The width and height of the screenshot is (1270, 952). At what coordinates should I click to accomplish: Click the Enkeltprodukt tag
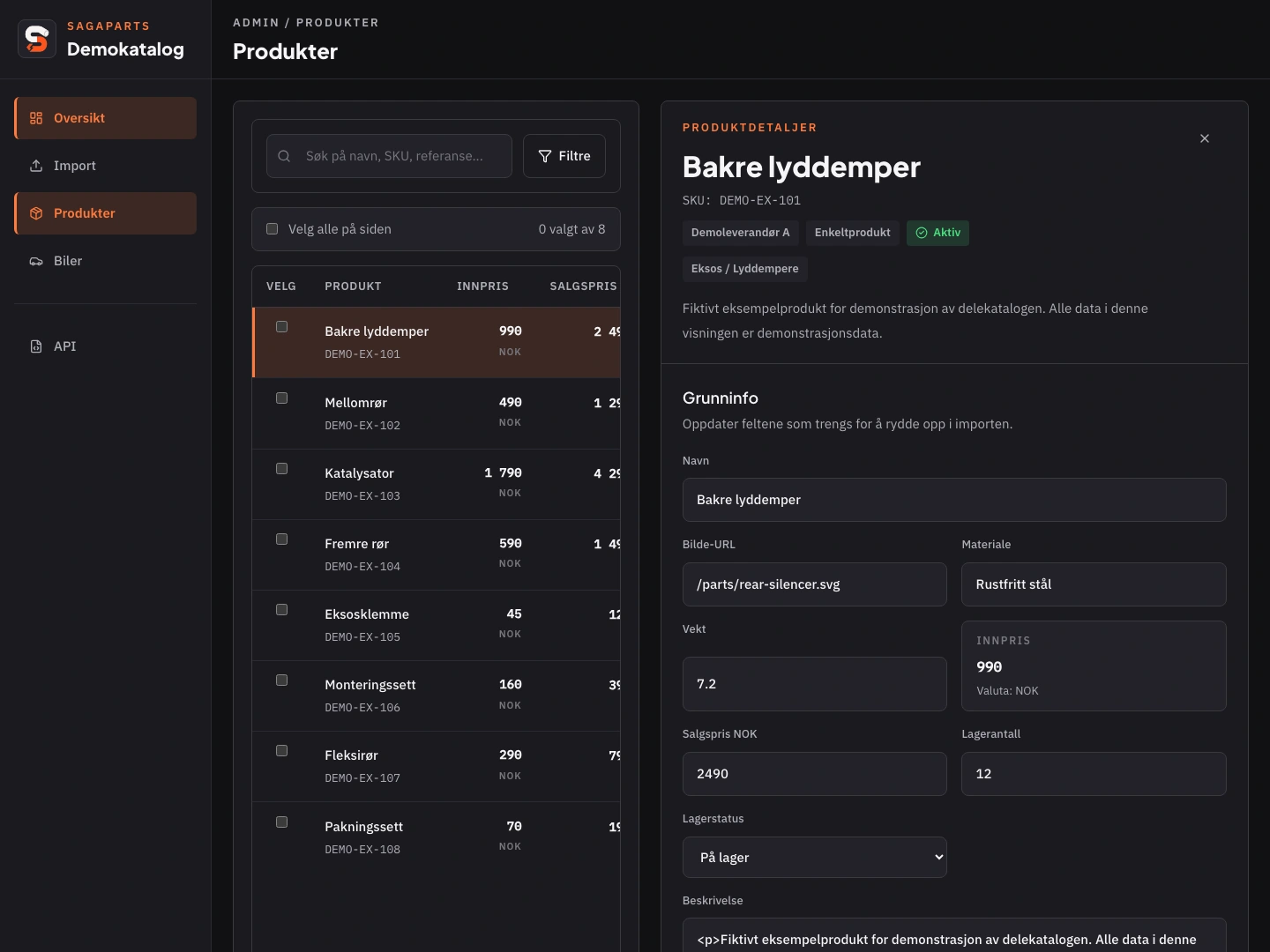[x=853, y=233]
